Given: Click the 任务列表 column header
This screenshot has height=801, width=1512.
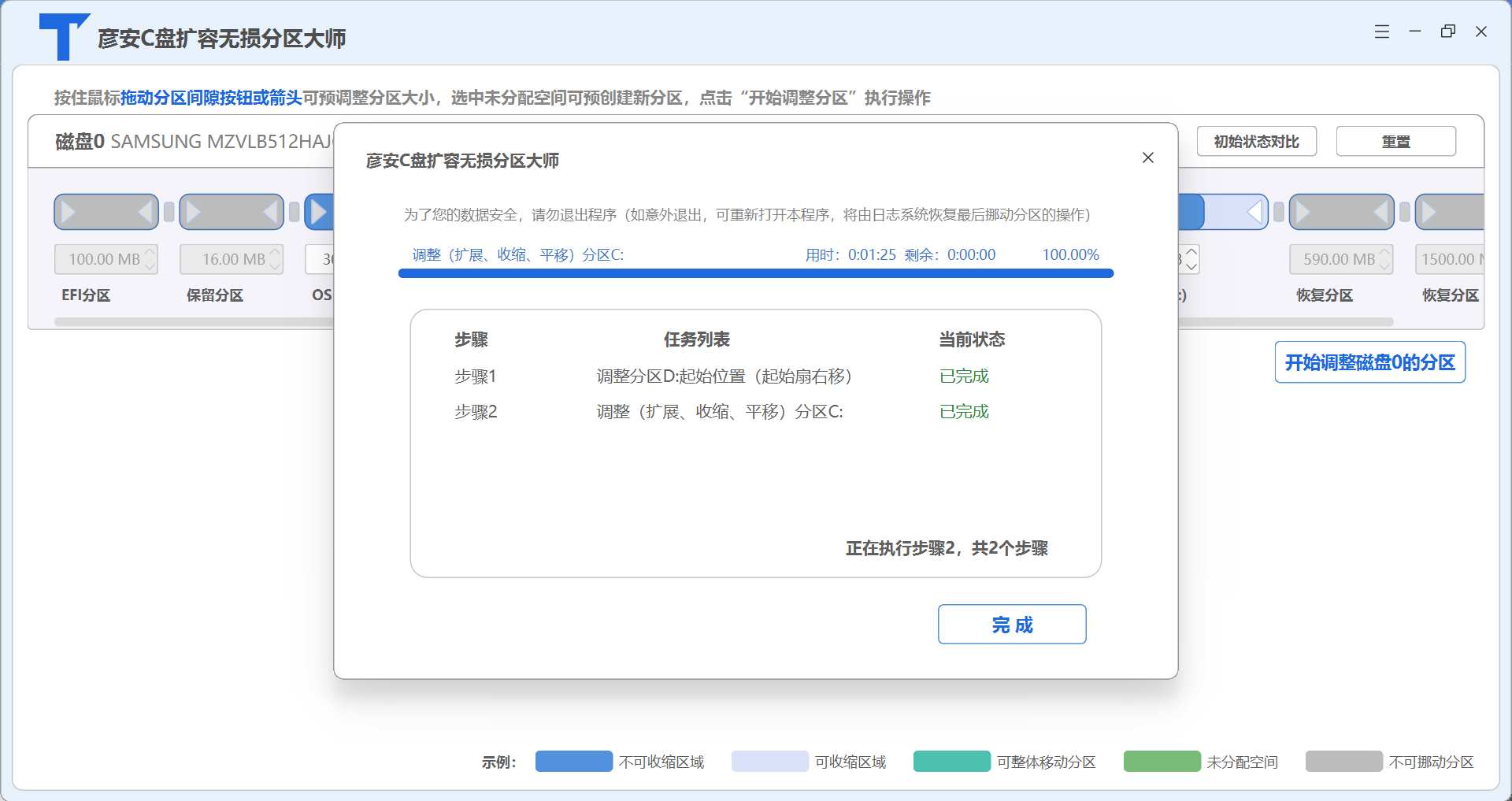Looking at the screenshot, I should click(697, 339).
